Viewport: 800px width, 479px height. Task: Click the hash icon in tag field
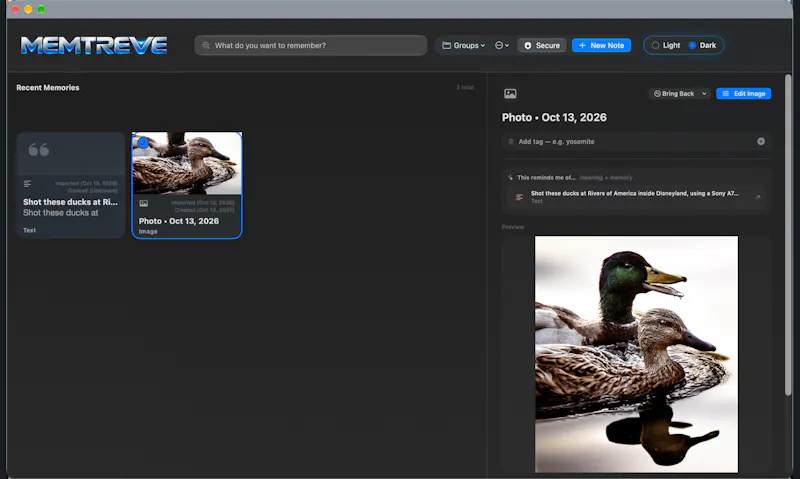click(x=511, y=141)
